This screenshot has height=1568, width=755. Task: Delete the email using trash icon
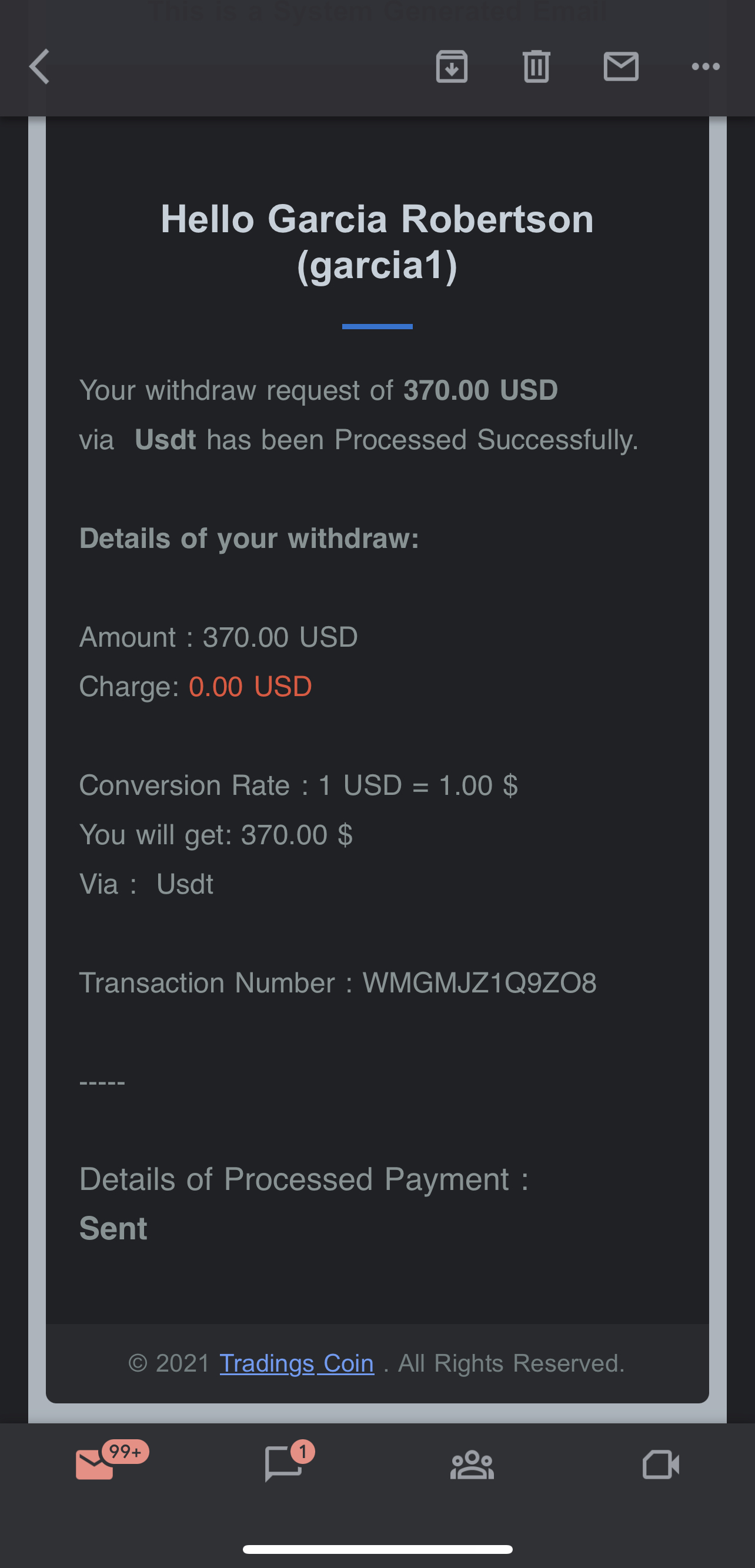click(x=536, y=66)
